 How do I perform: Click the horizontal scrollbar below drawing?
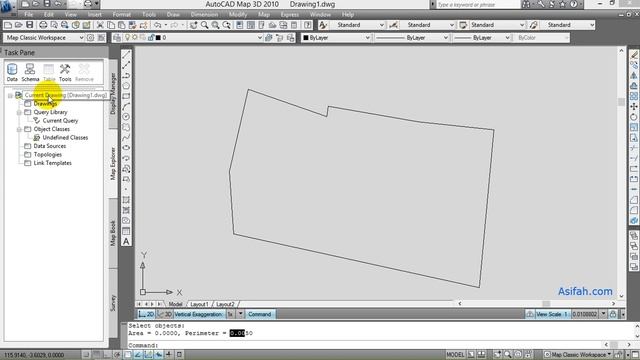[x=536, y=304]
